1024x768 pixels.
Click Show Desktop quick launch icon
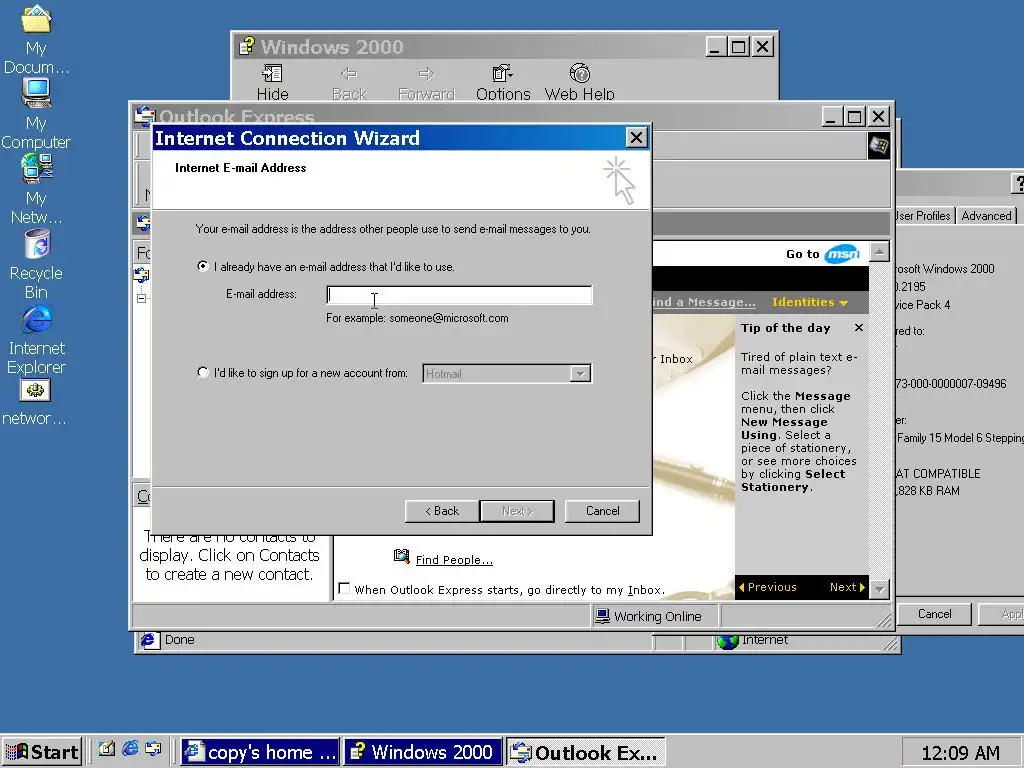[x=106, y=748]
